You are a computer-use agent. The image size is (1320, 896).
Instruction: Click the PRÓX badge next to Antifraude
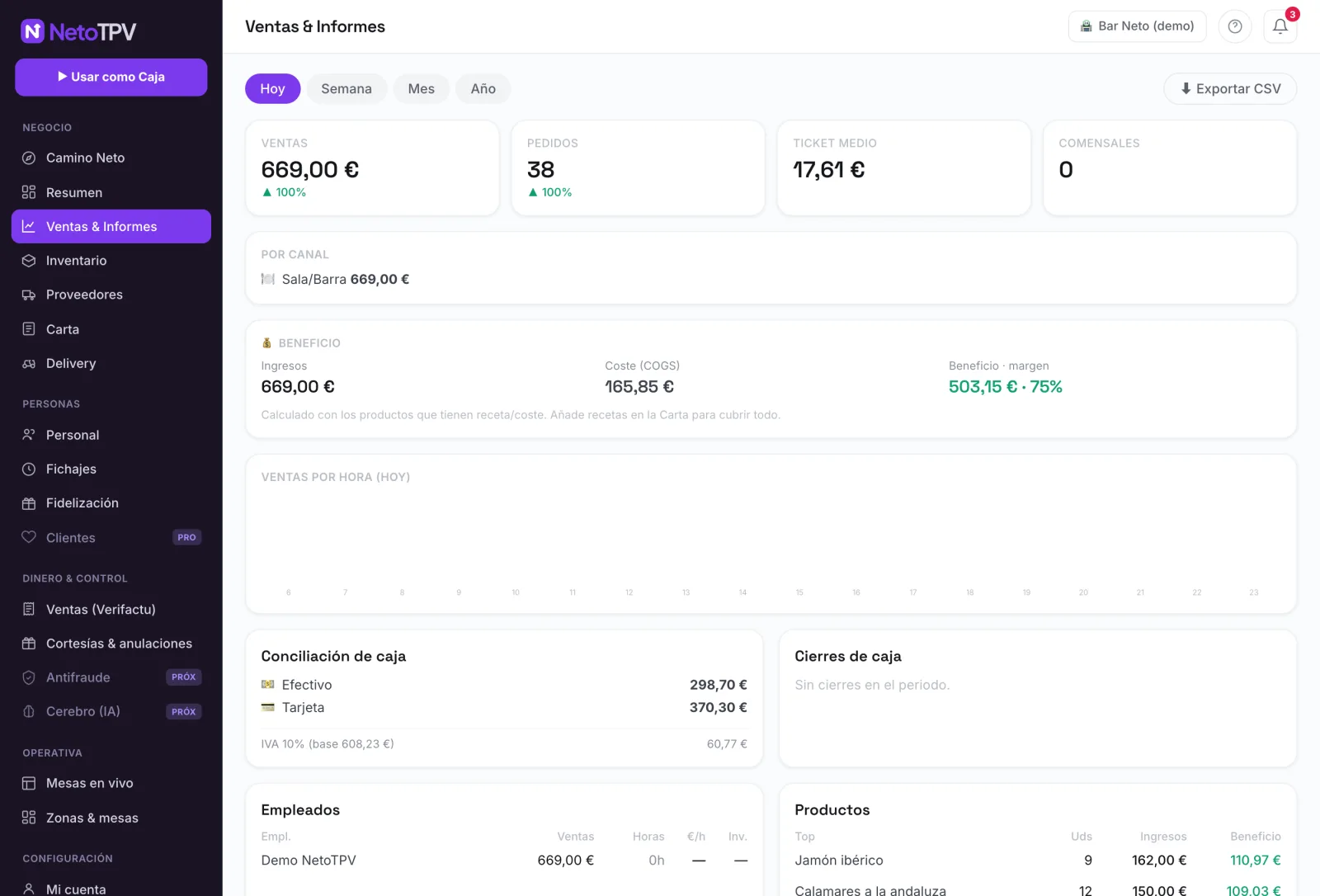pos(184,677)
